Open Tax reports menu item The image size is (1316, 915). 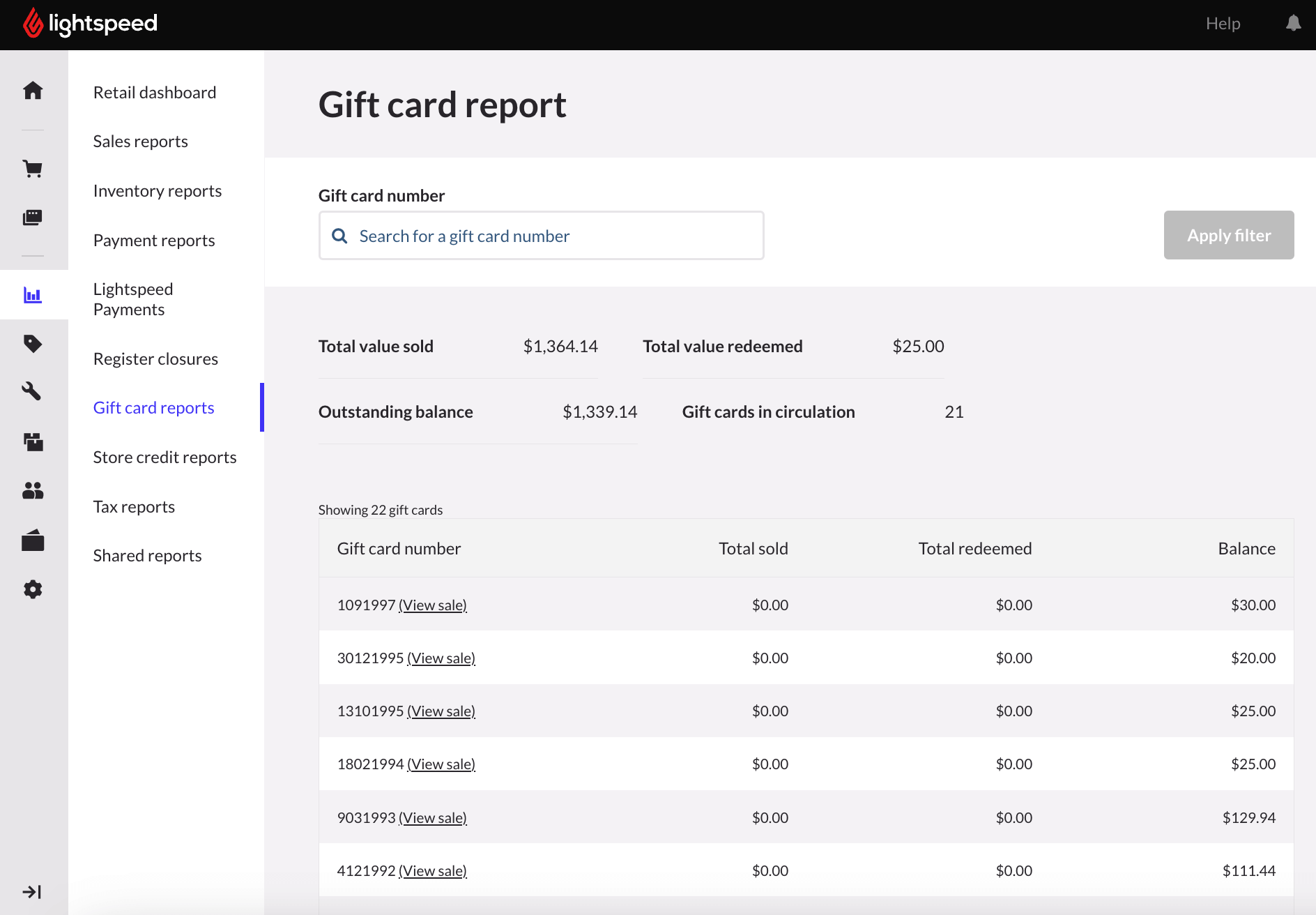(x=134, y=507)
